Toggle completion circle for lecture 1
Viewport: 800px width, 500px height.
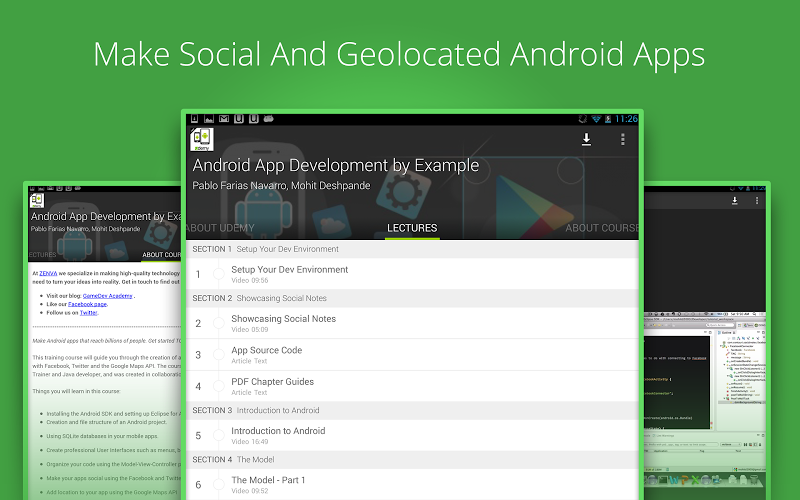click(218, 274)
